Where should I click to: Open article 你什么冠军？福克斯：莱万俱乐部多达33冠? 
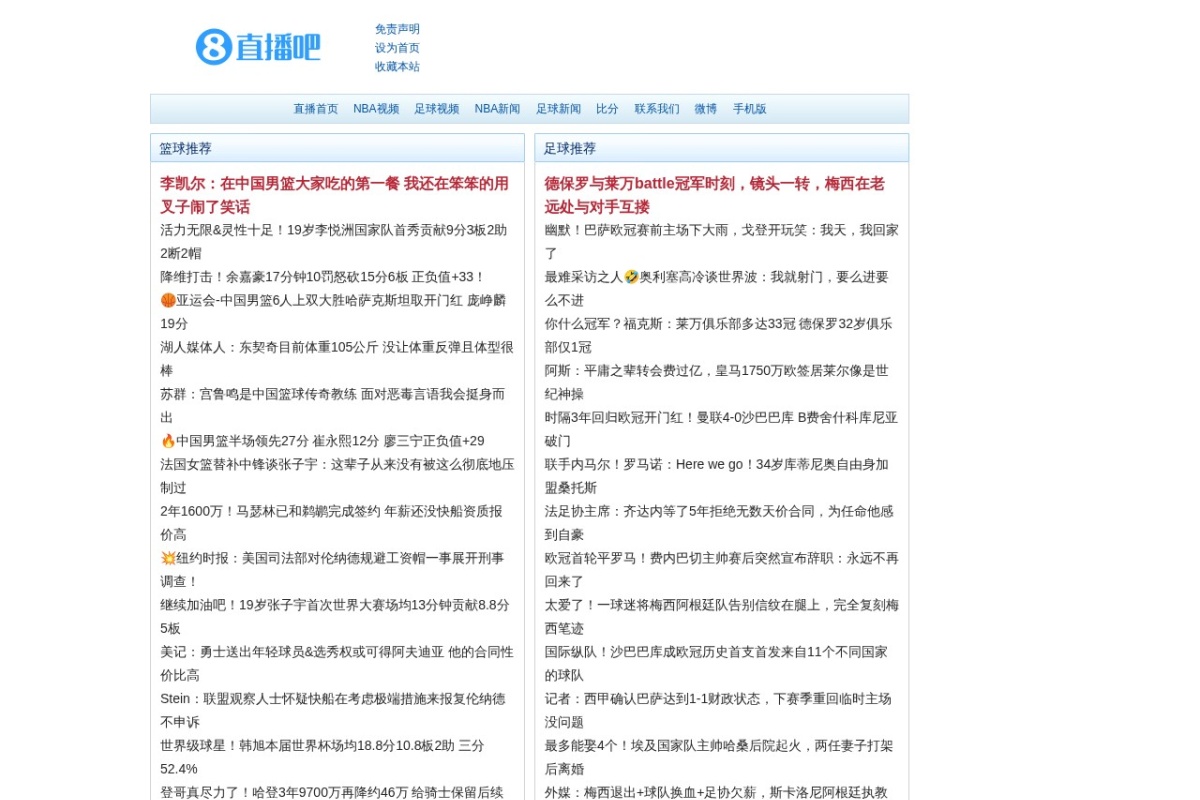(719, 335)
